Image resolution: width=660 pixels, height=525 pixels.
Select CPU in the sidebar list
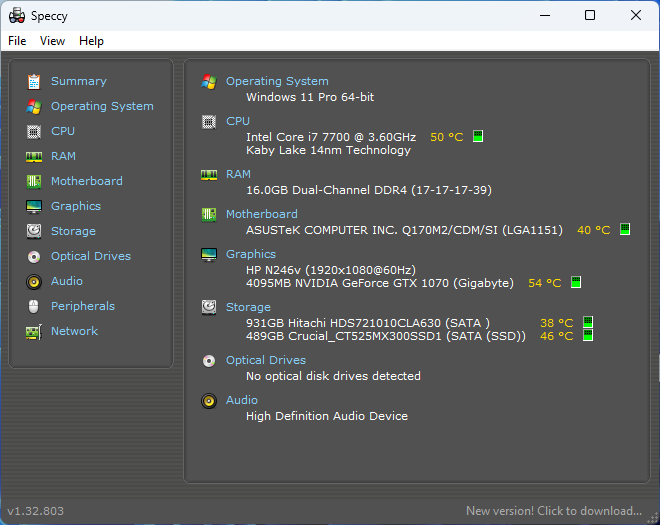[x=63, y=131]
